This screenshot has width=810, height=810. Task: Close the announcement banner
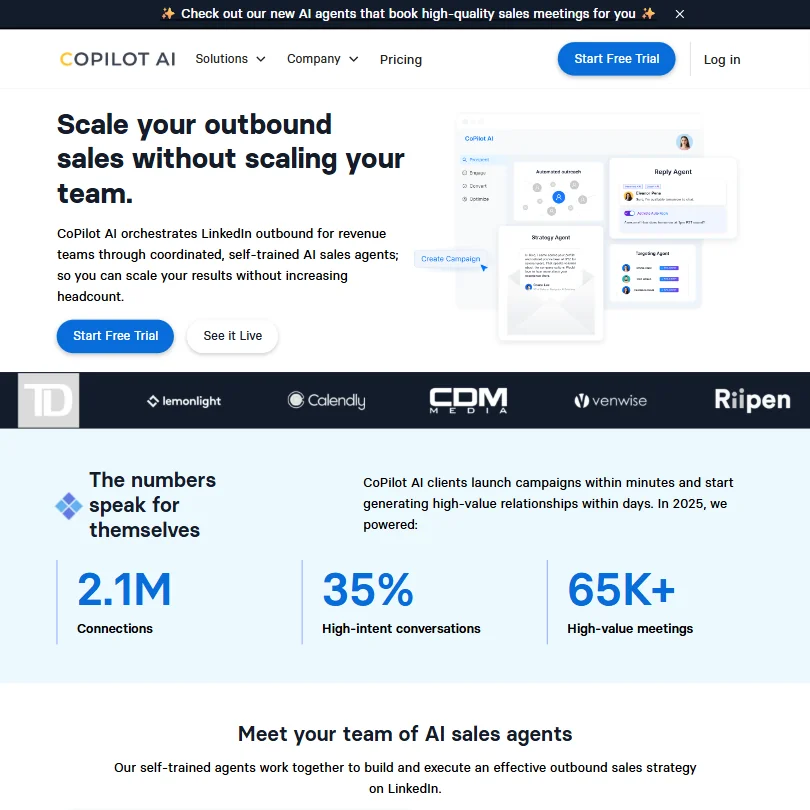point(679,14)
